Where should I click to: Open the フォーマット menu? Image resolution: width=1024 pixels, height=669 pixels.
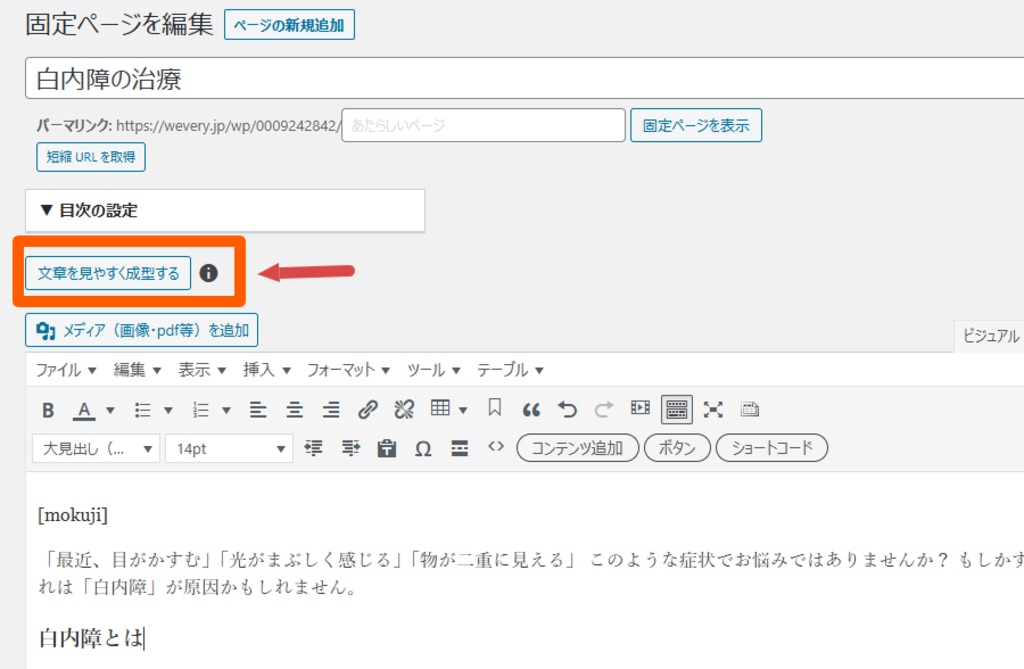click(349, 370)
